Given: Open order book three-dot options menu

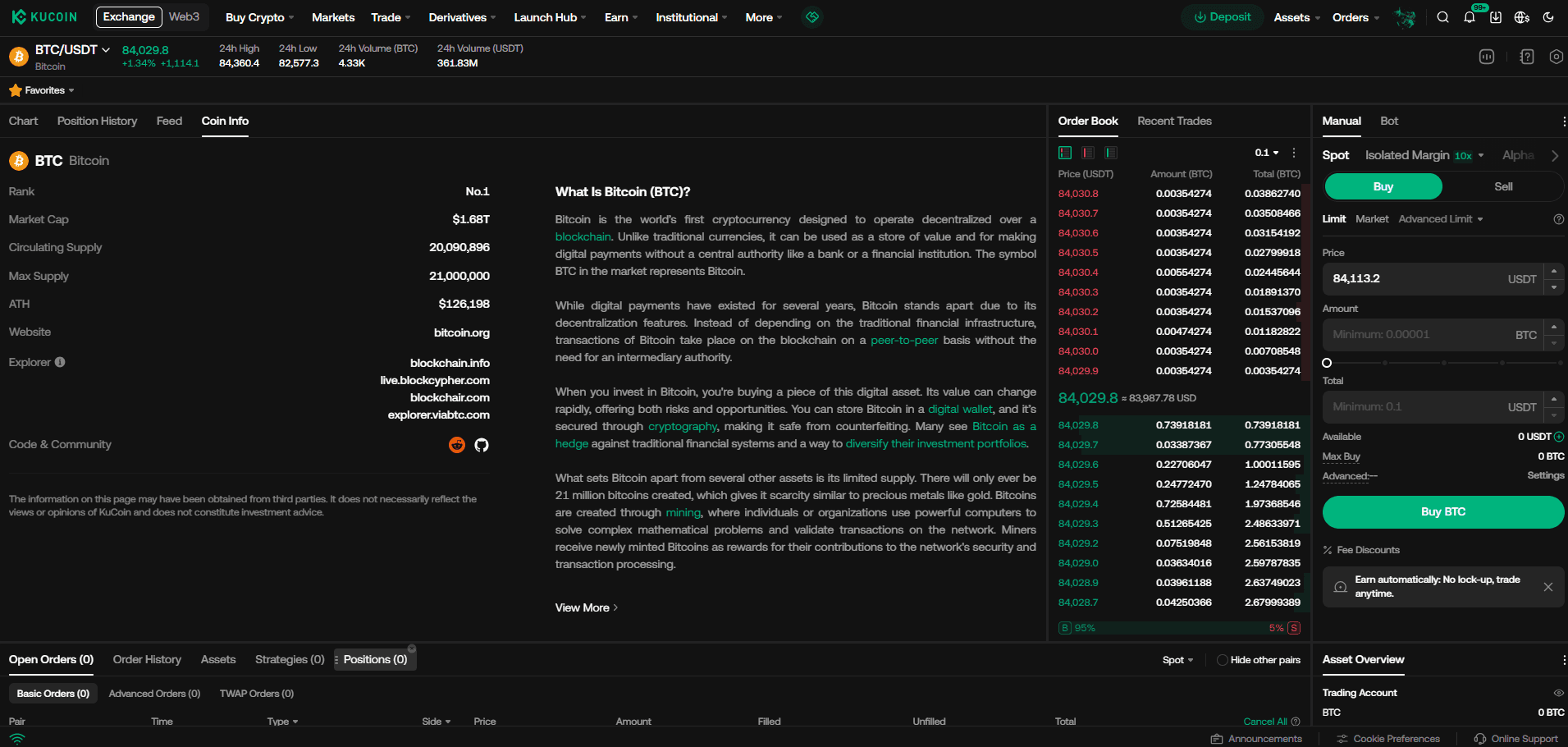Looking at the screenshot, I should tap(1294, 153).
